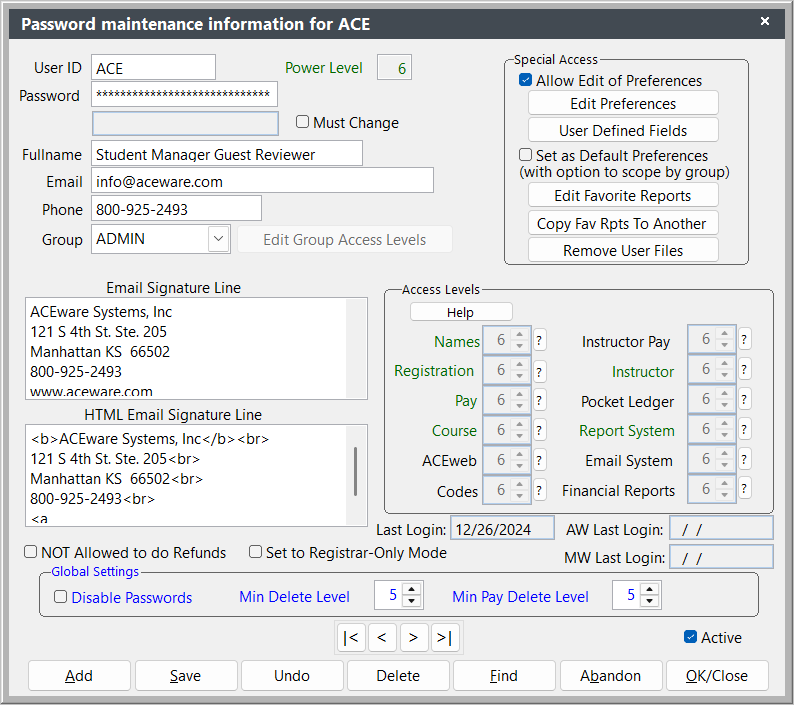
Task: Open help for Names access level
Action: (539, 340)
